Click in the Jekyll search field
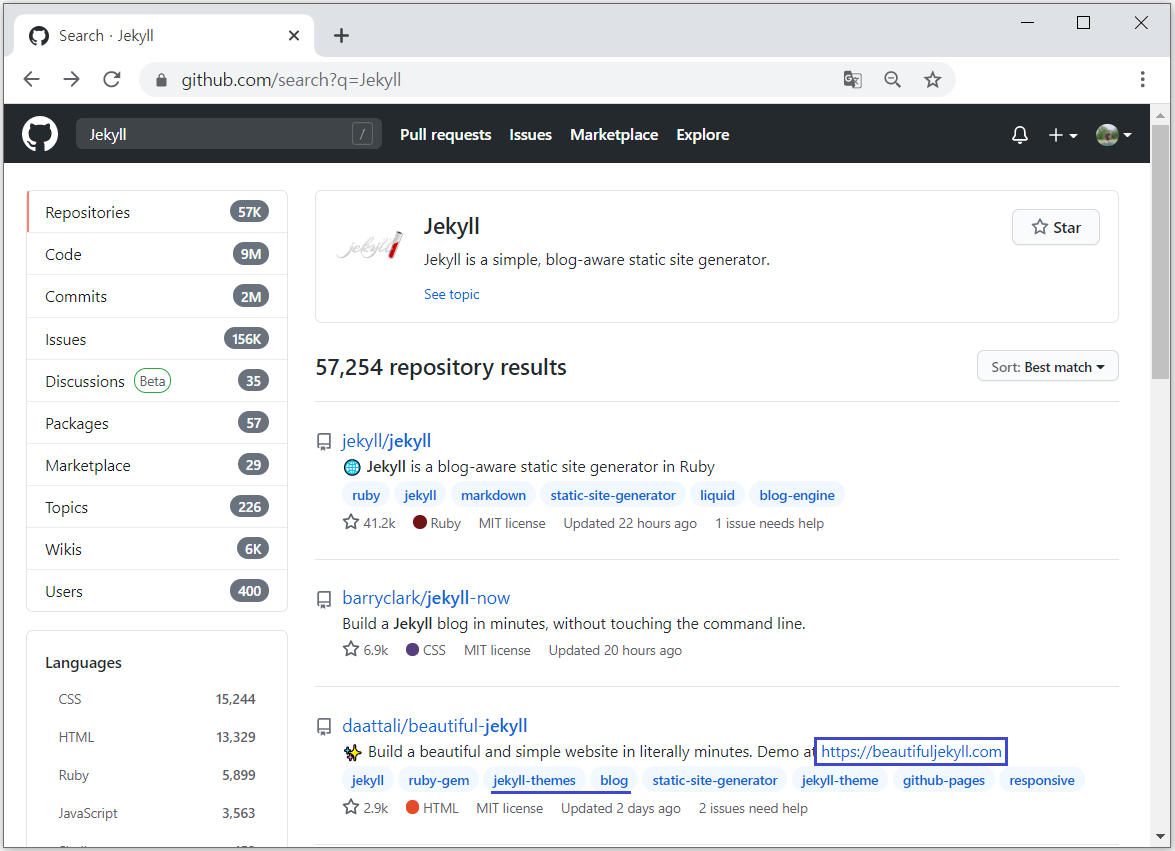The height and width of the screenshot is (851, 1175). 229,134
